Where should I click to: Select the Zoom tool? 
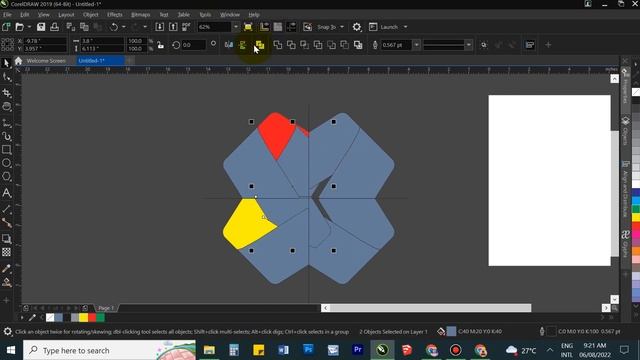tap(7, 107)
